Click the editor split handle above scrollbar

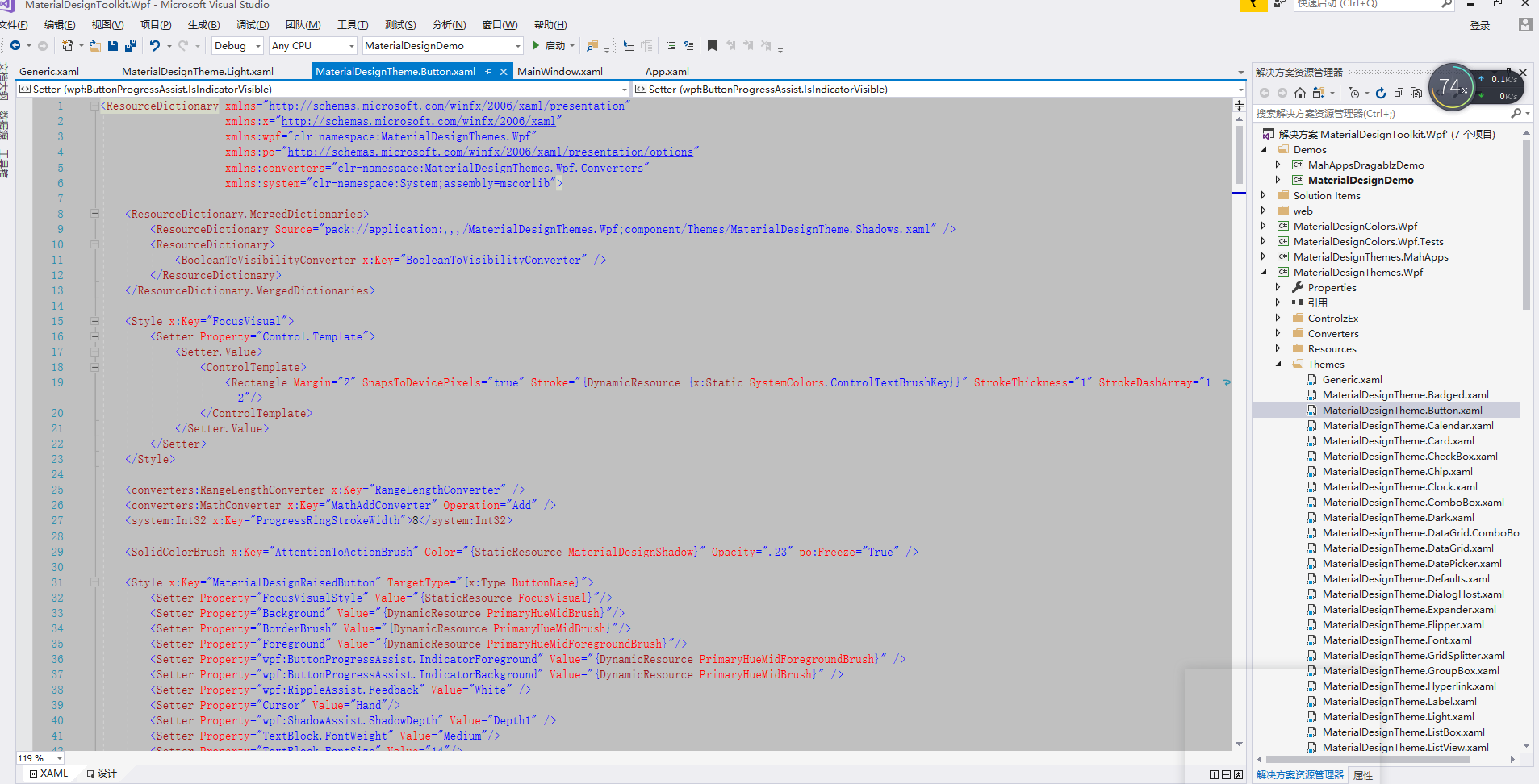(x=1239, y=105)
